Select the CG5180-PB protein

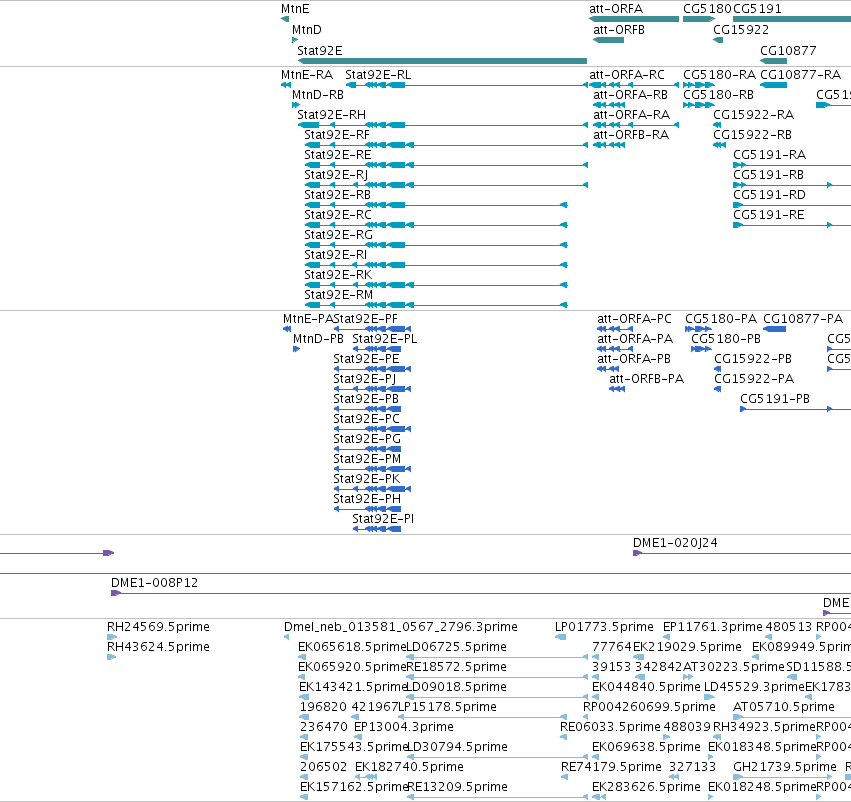[701, 349]
